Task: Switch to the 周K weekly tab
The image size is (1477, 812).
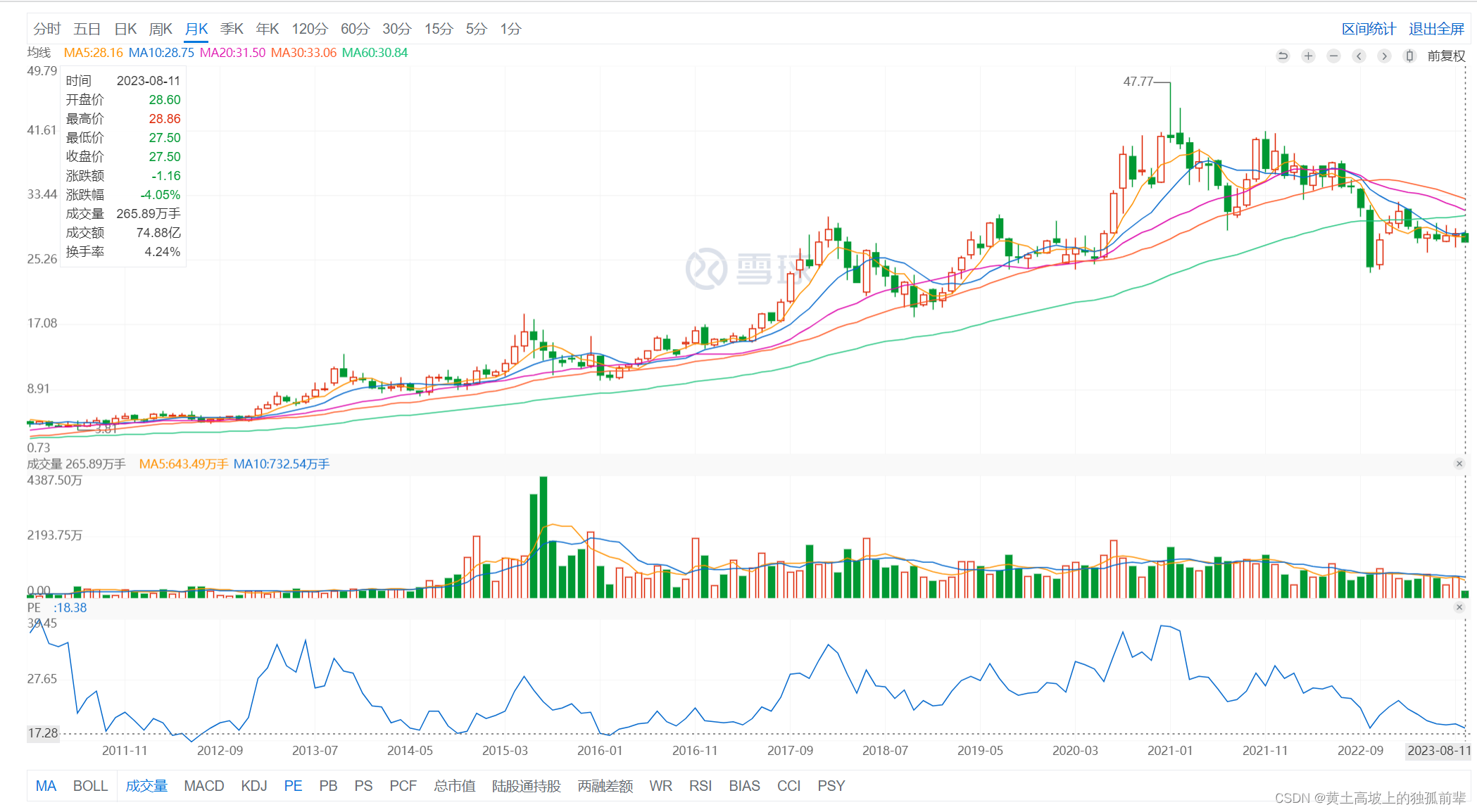Action: (x=161, y=29)
